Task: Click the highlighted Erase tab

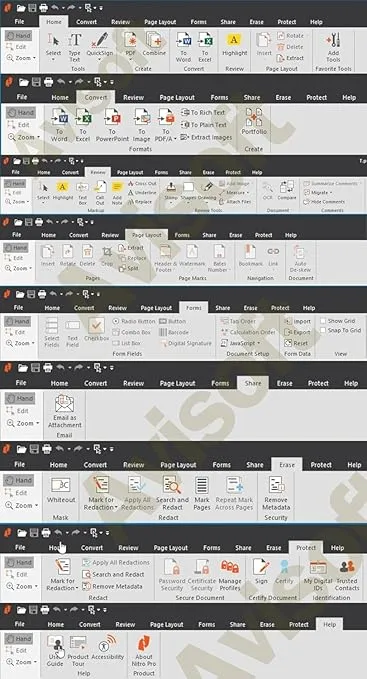Action: [287, 465]
